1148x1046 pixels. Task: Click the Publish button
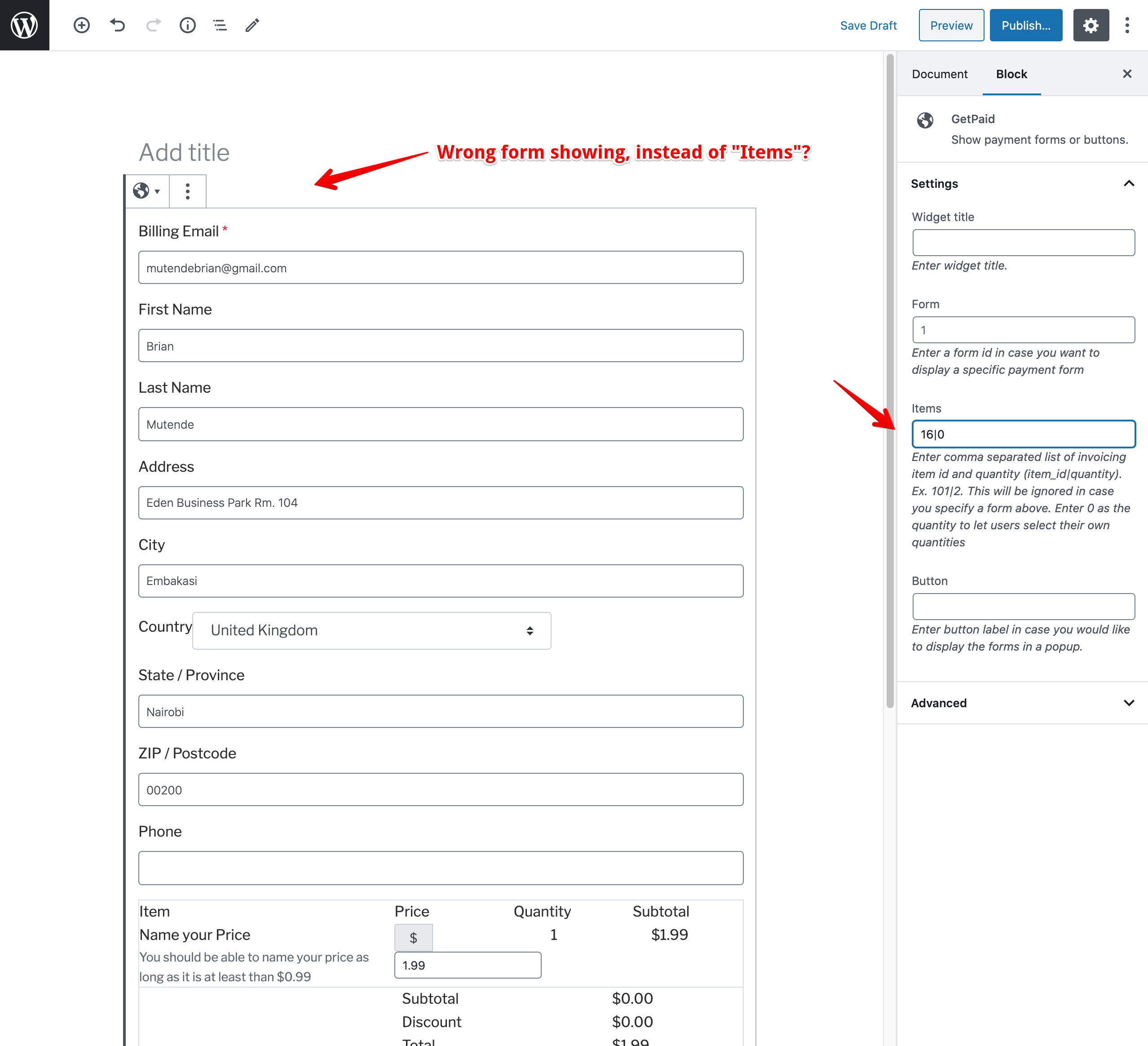click(x=1025, y=25)
